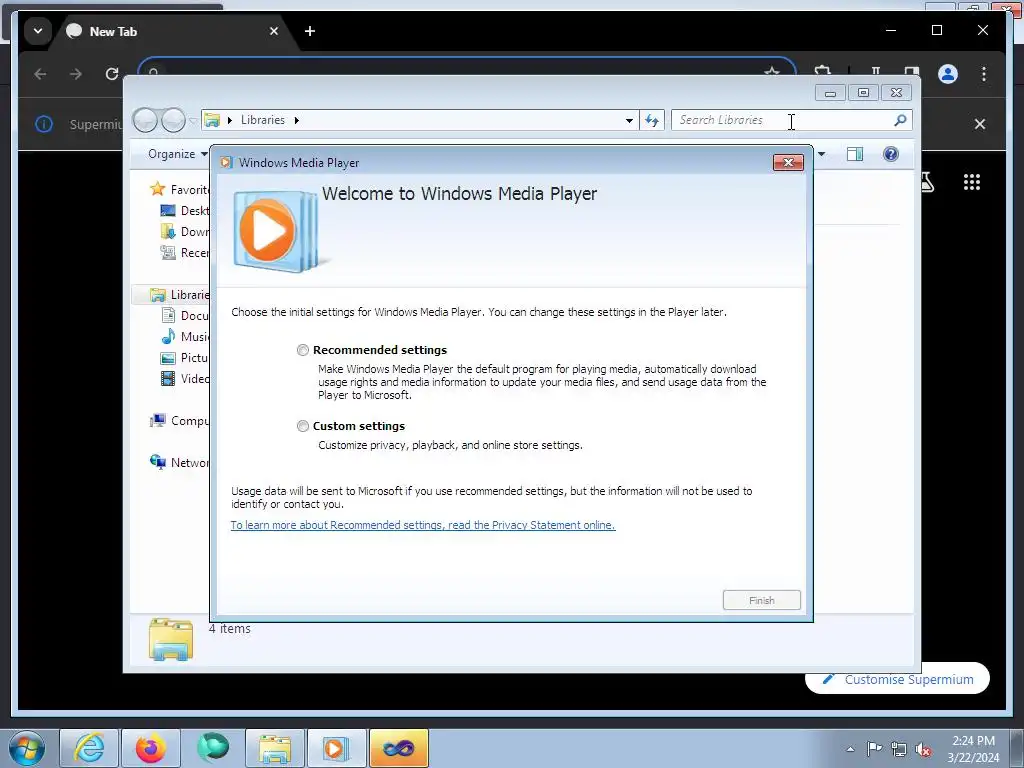Click the info icon on Supermium bar
This screenshot has height=768, width=1024.
44,124
